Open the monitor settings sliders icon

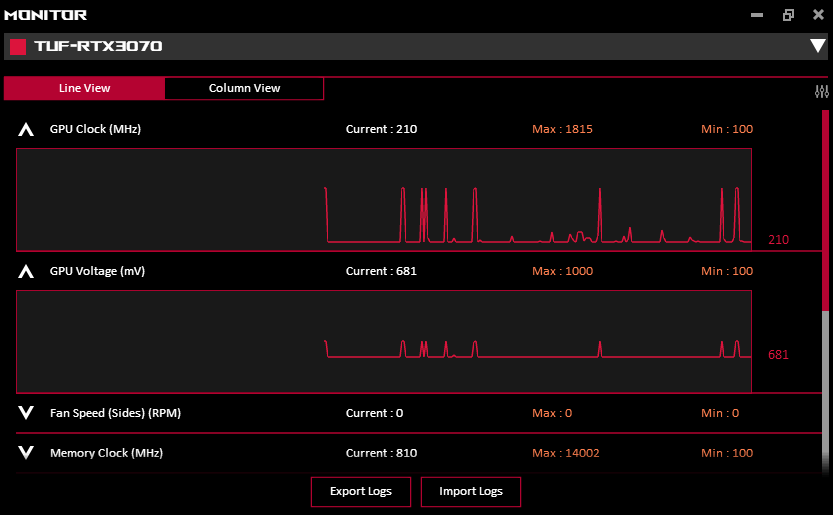pos(821,91)
